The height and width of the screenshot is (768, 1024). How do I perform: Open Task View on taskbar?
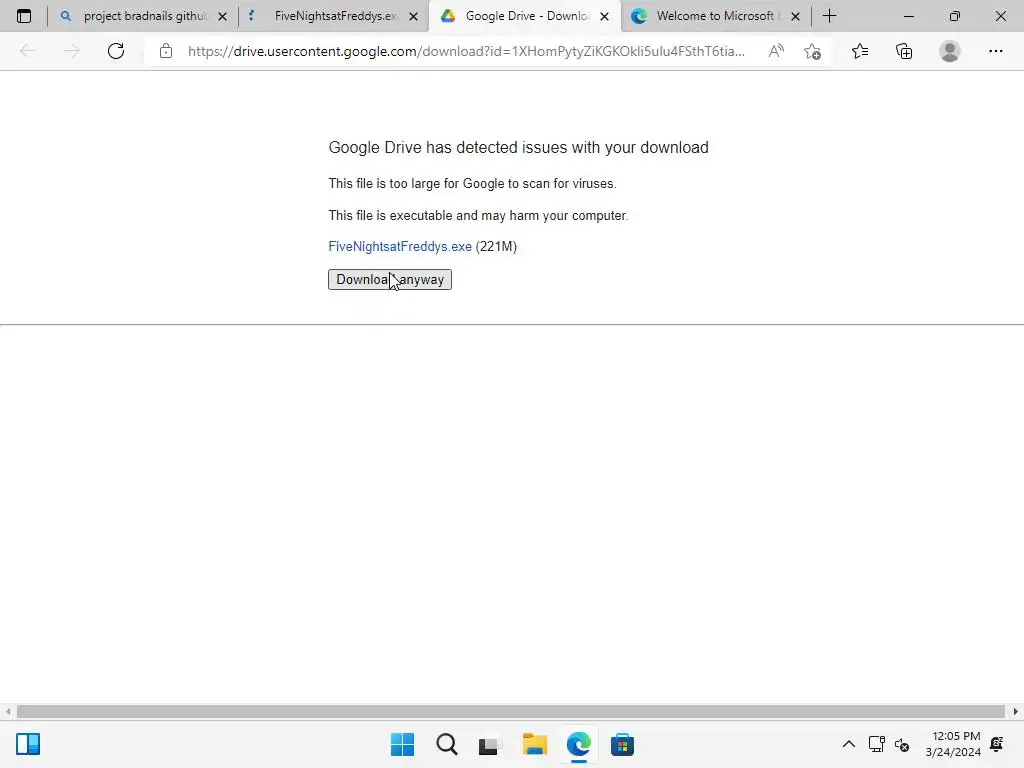click(490, 744)
